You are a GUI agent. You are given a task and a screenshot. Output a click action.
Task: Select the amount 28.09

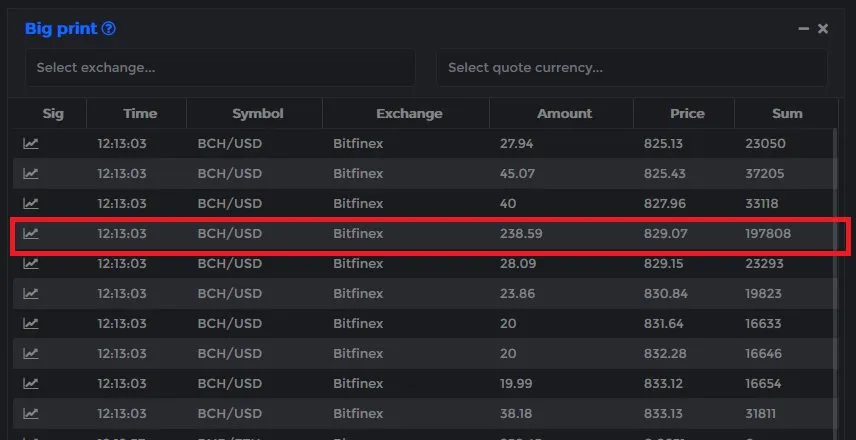click(x=518, y=264)
